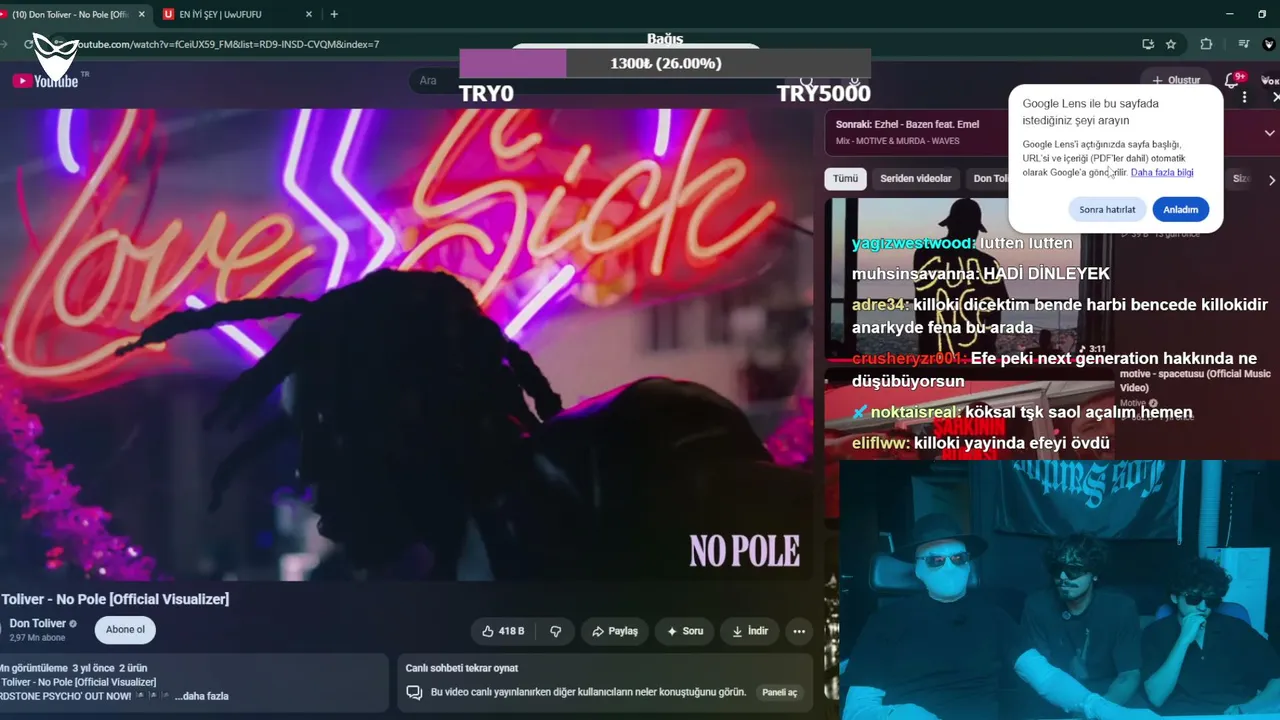1280x720 pixels.
Task: Close the Don Toliver browser tab
Action: 141,14
